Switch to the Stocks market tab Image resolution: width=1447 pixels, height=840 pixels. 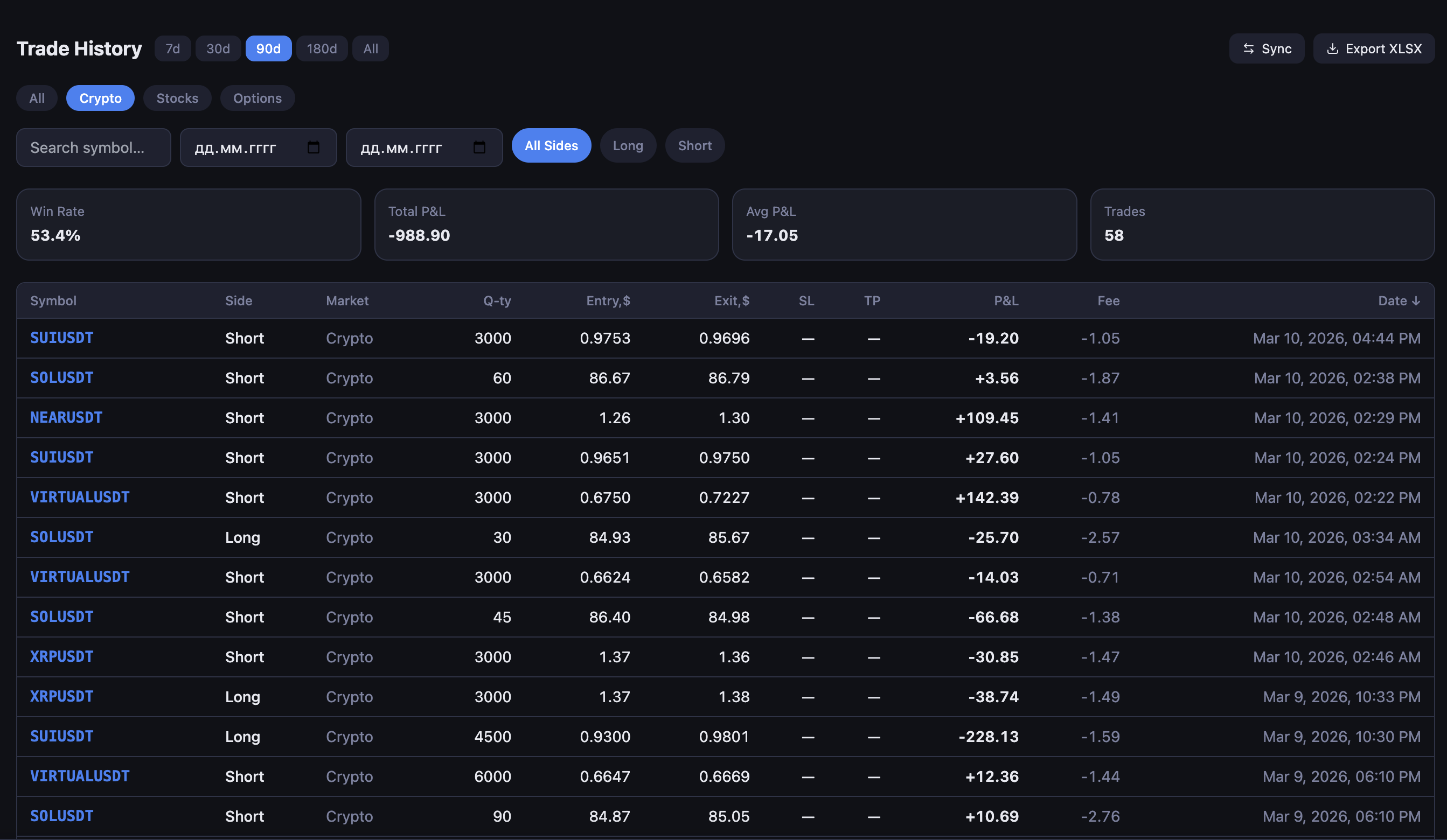click(177, 97)
